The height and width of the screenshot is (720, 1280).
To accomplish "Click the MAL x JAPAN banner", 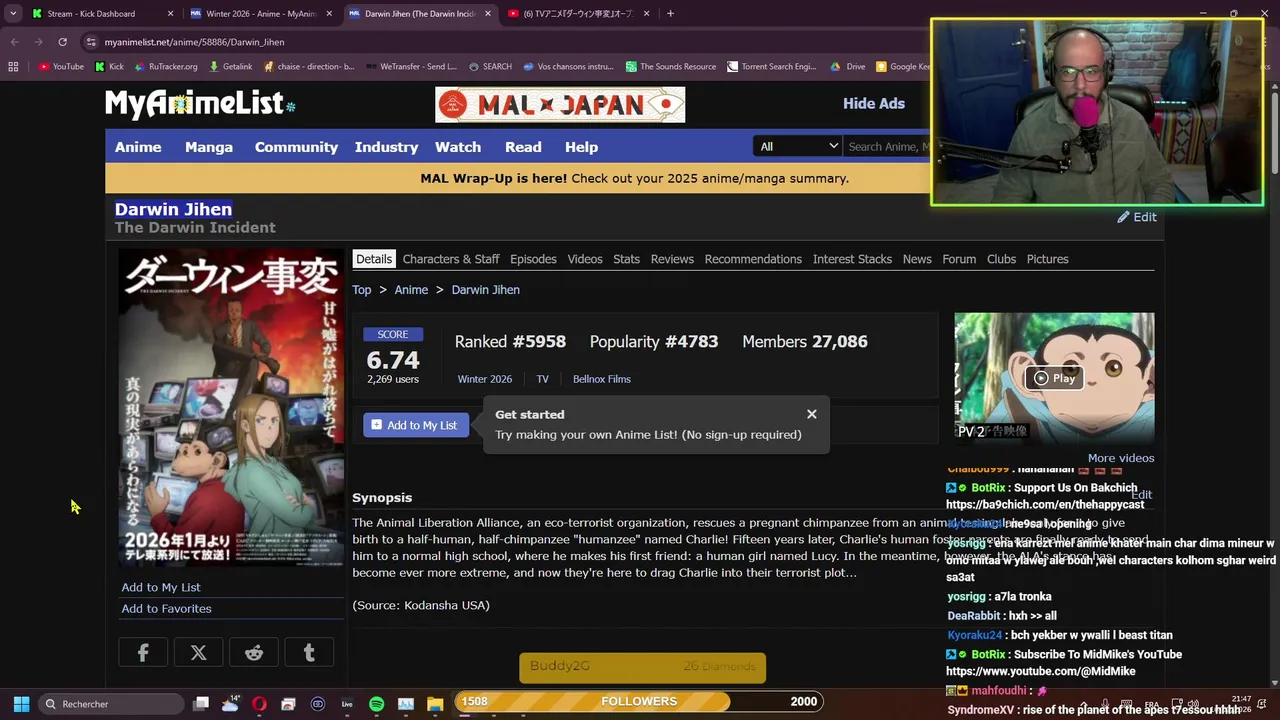I will [x=560, y=104].
